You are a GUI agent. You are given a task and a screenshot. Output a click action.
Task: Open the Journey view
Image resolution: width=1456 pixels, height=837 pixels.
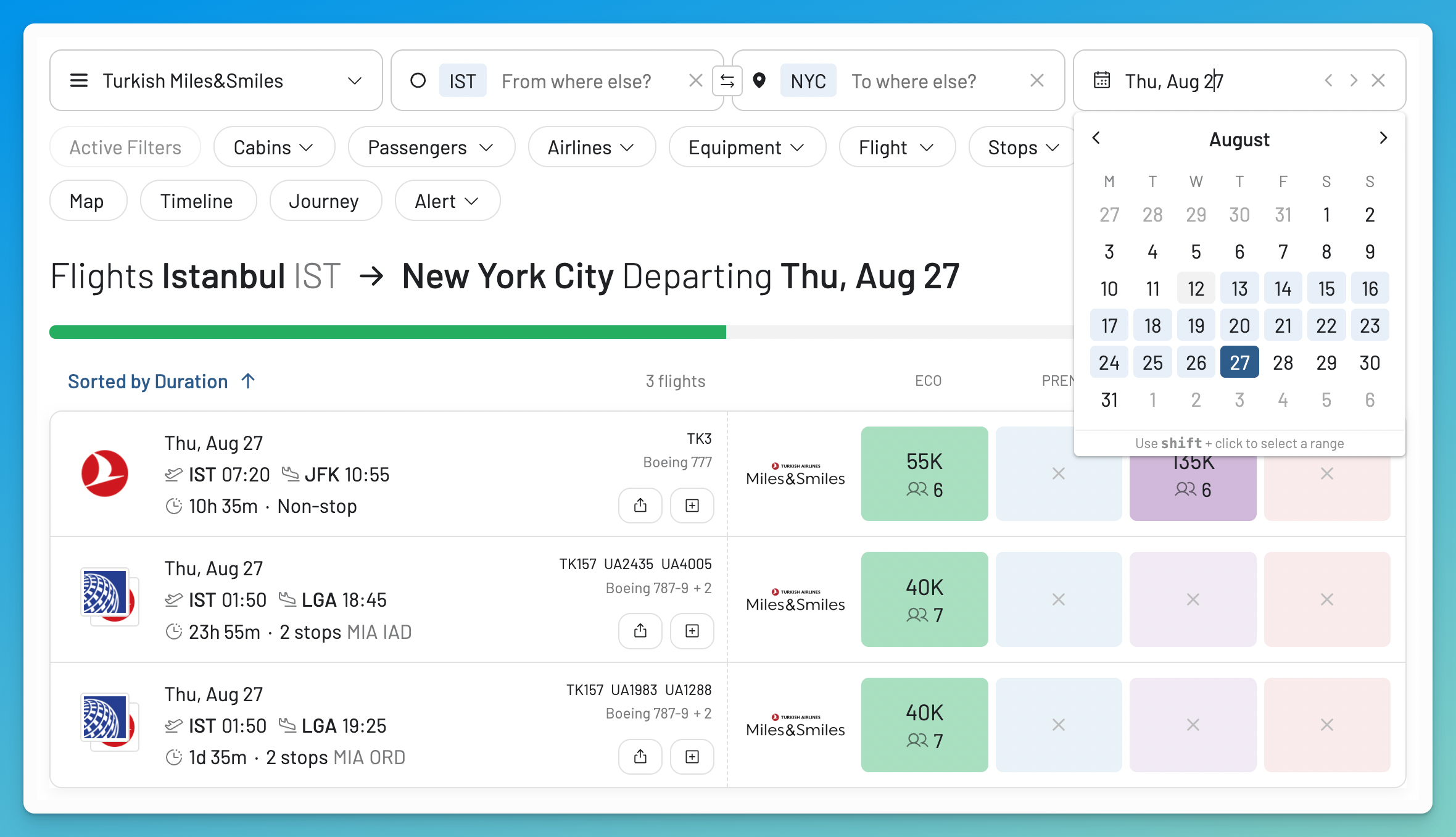325,201
